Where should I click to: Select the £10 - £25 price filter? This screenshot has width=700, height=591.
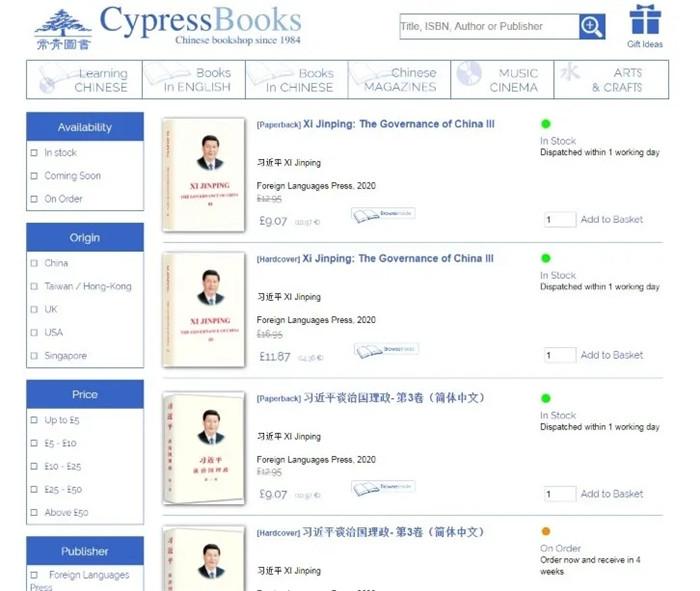[34, 466]
